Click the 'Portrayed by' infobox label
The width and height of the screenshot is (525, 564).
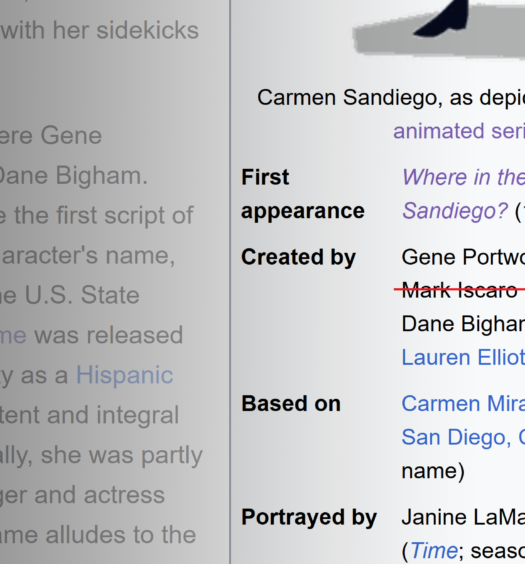[x=309, y=518]
